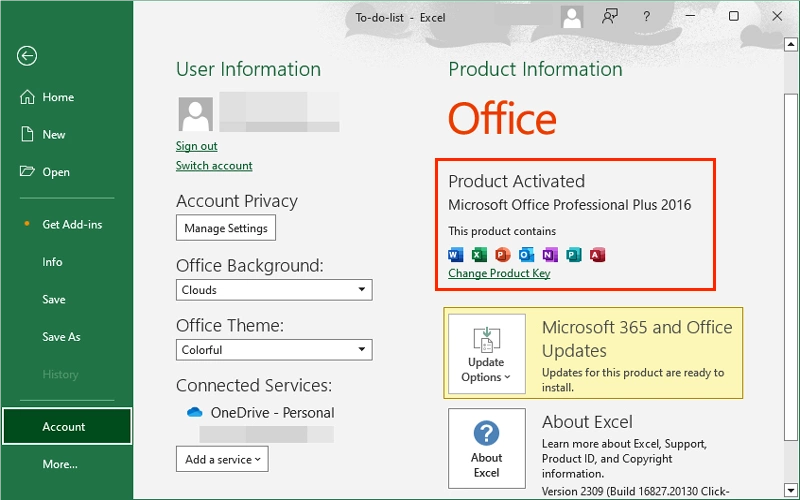Click the About Excel button
This screenshot has height=500, width=800.
[487, 448]
